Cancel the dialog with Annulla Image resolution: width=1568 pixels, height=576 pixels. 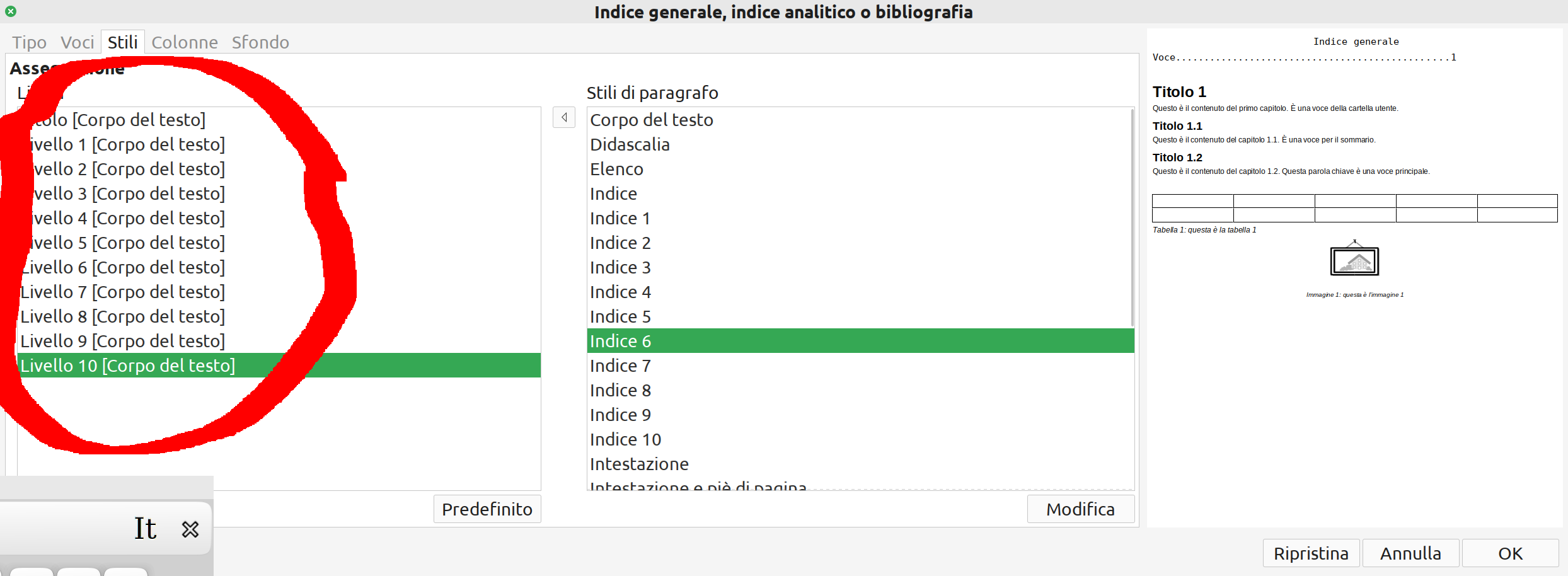pyautogui.click(x=1410, y=553)
